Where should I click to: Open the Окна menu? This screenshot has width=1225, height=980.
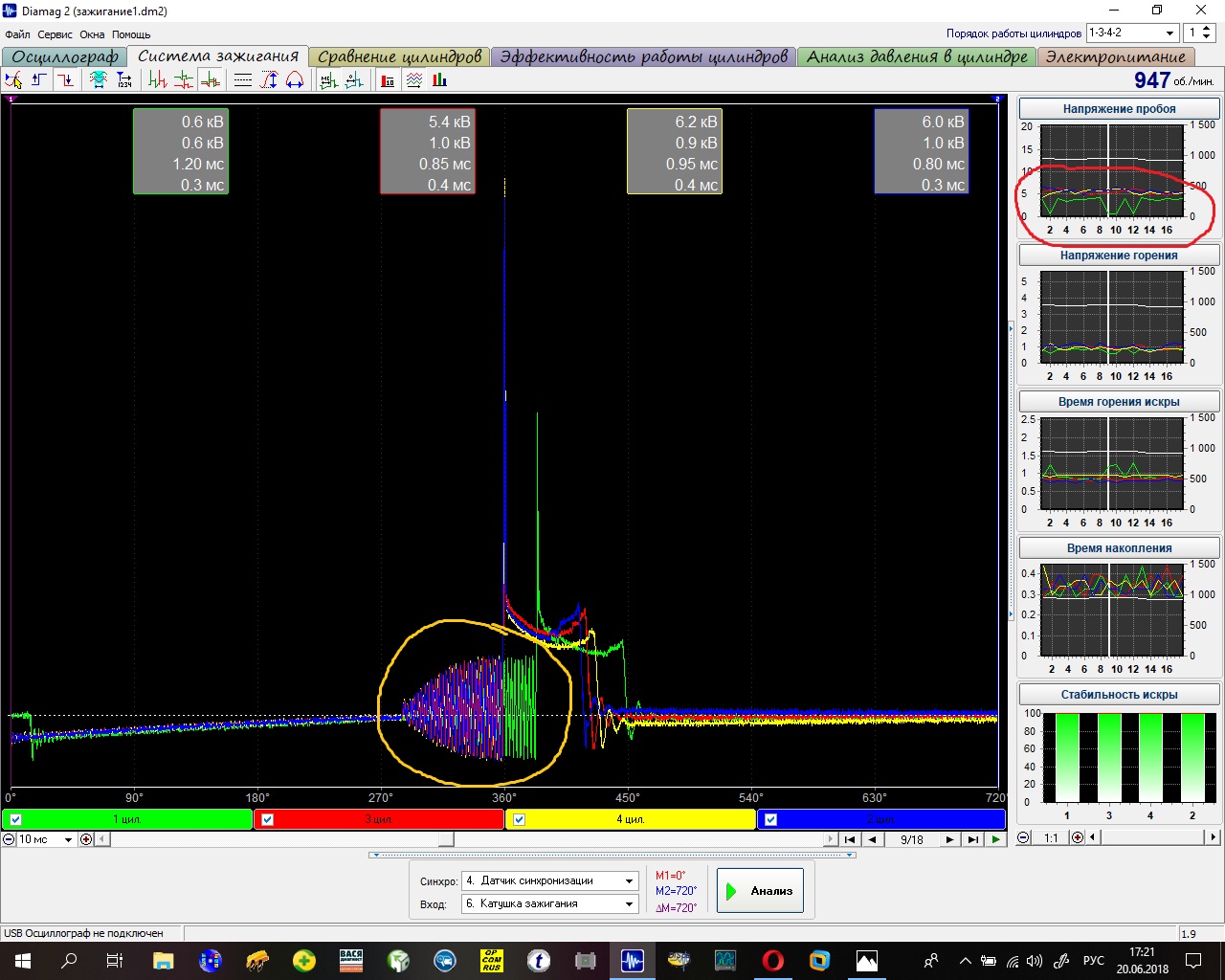coord(92,34)
